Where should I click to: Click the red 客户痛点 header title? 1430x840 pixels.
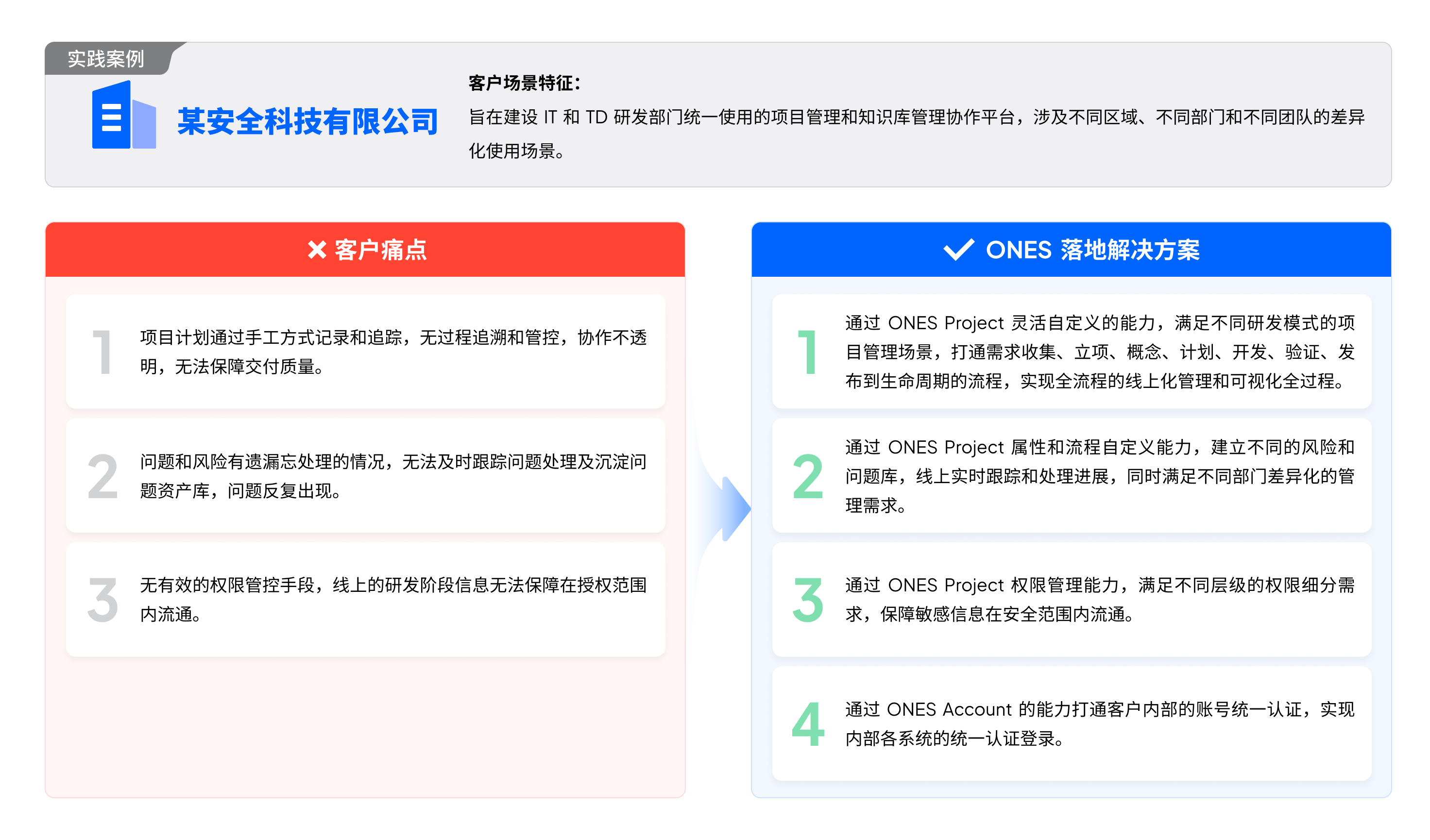[381, 250]
